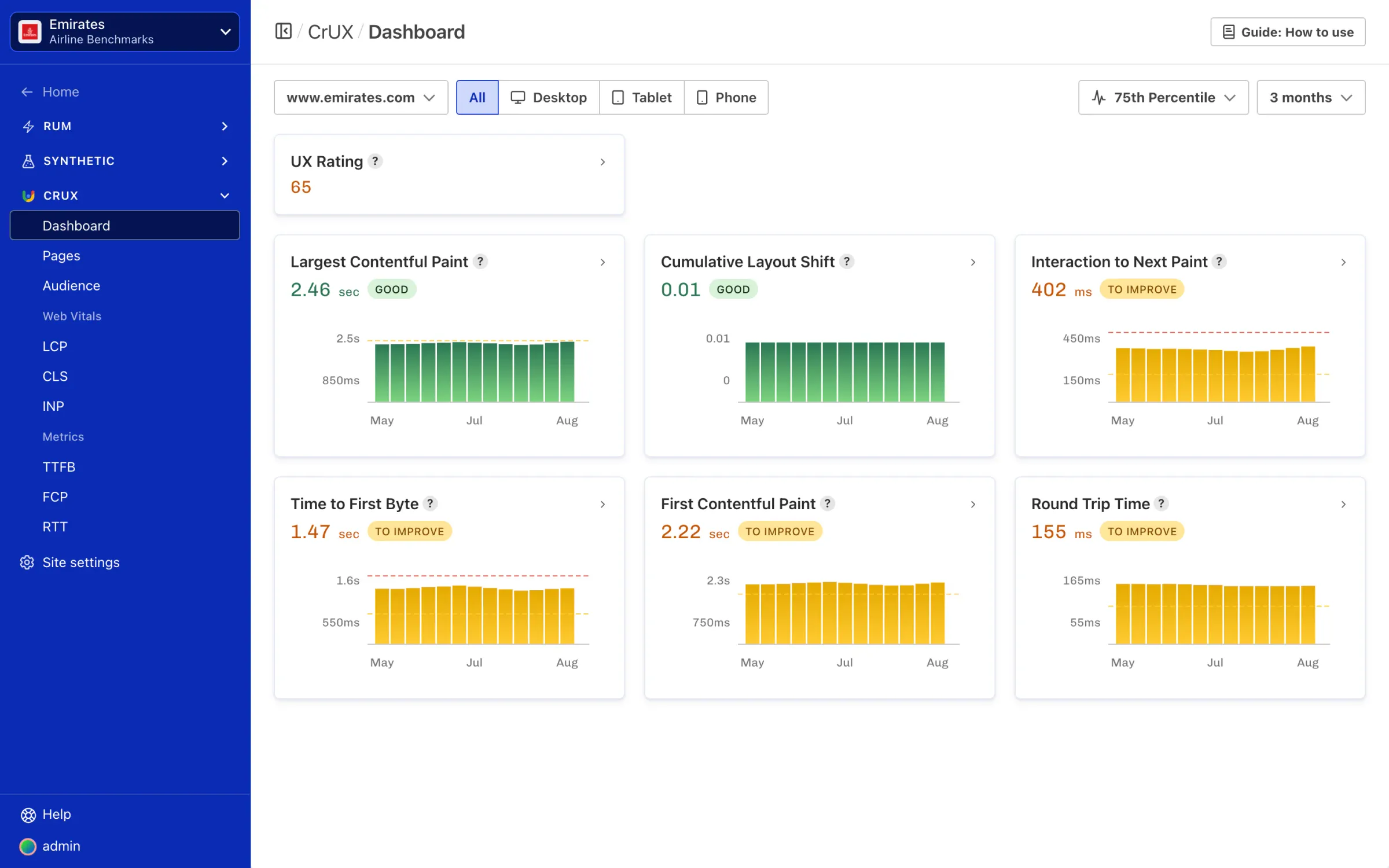The height and width of the screenshot is (868, 1389).
Task: Show Round Trip Time help icon
Action: tap(1161, 504)
